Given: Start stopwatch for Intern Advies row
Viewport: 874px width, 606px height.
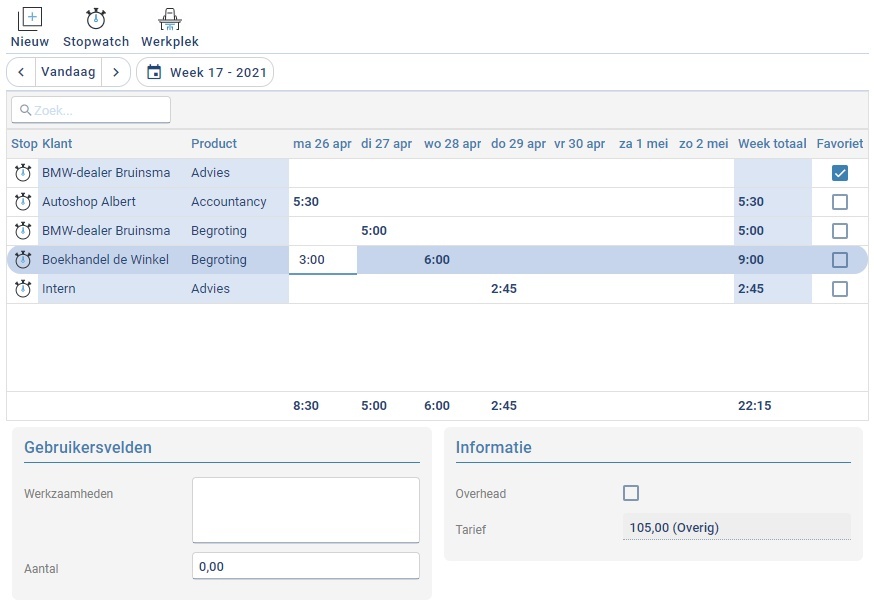Looking at the screenshot, I should pos(23,289).
